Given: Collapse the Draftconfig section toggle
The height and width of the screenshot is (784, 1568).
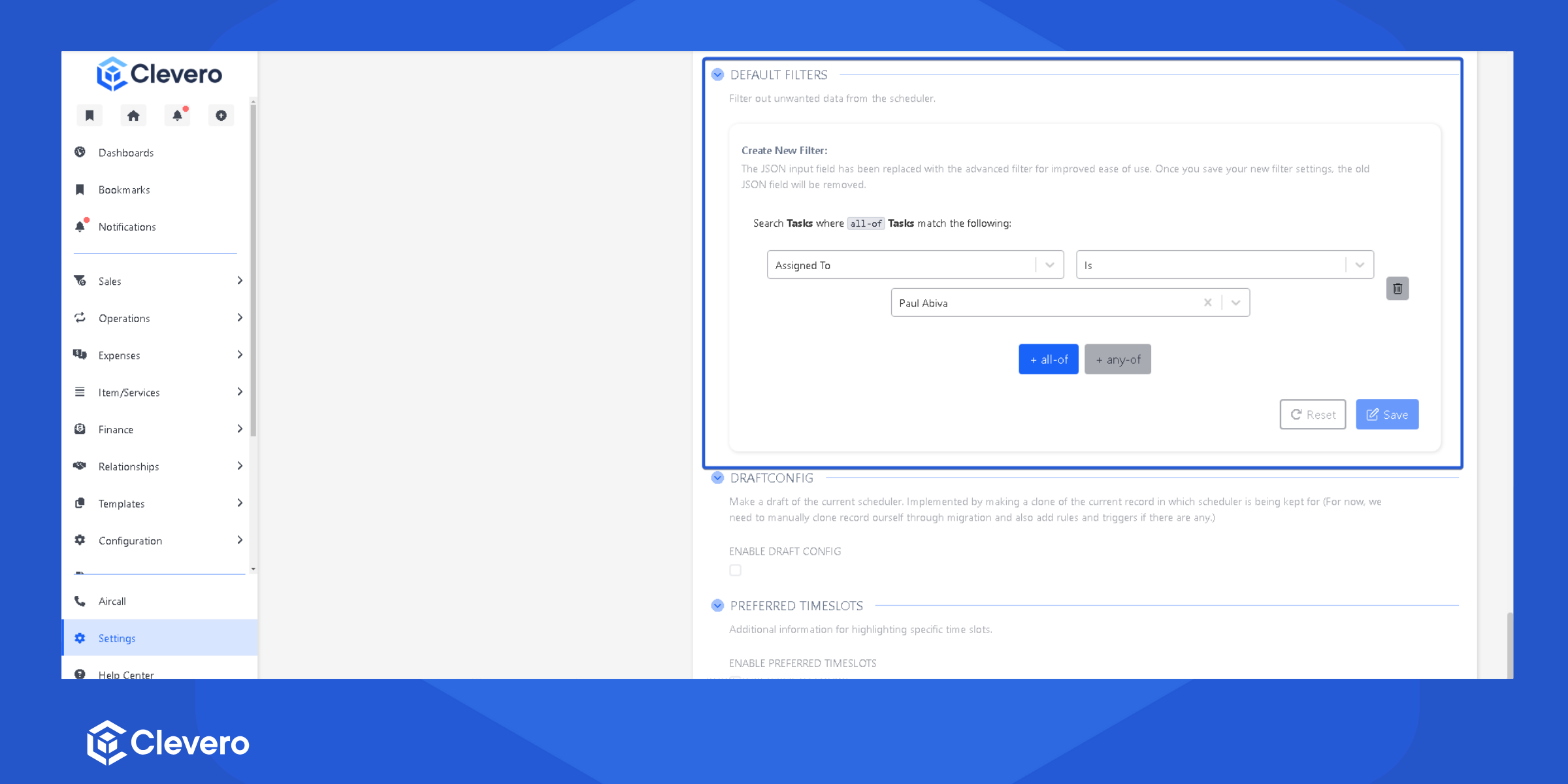Looking at the screenshot, I should (717, 478).
